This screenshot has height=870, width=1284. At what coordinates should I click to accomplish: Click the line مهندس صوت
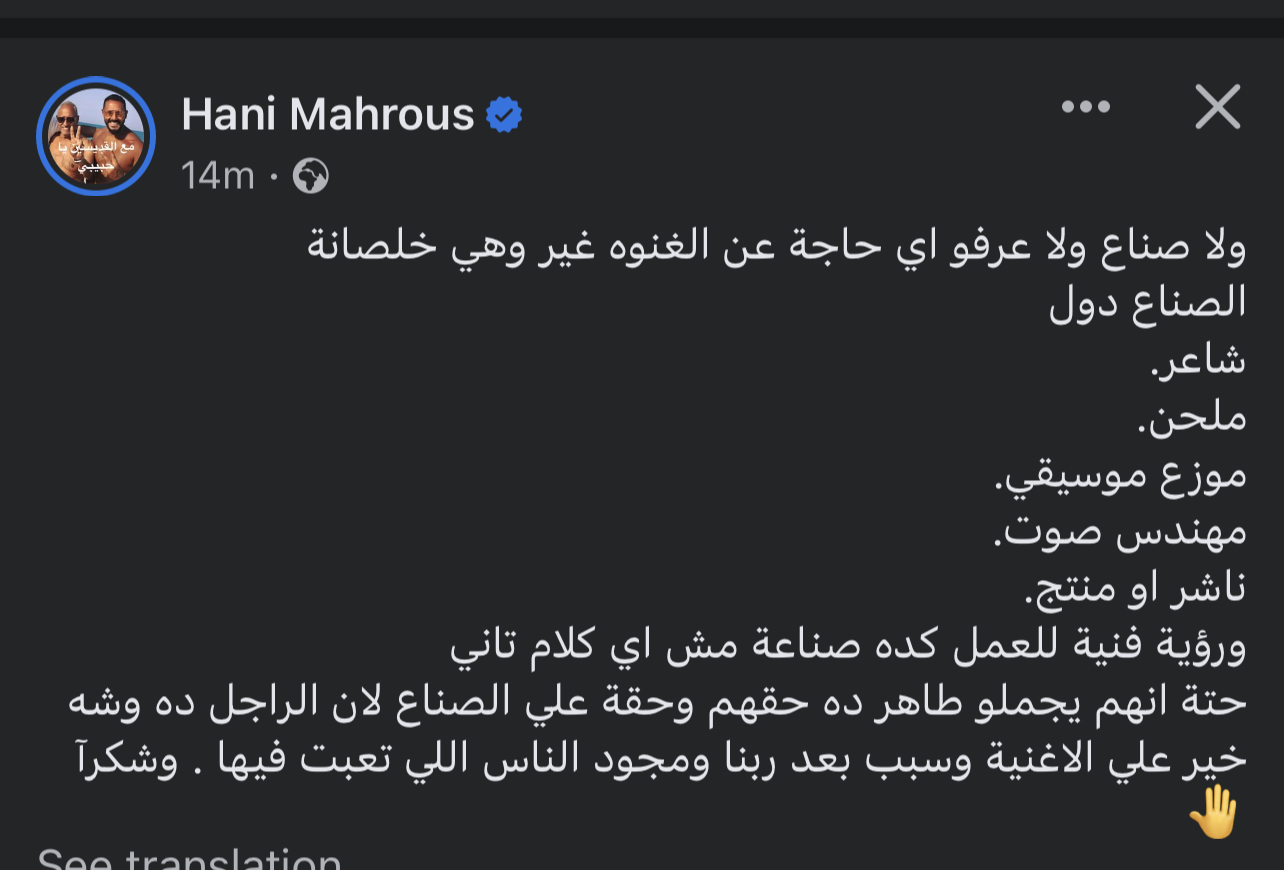(x=1120, y=531)
